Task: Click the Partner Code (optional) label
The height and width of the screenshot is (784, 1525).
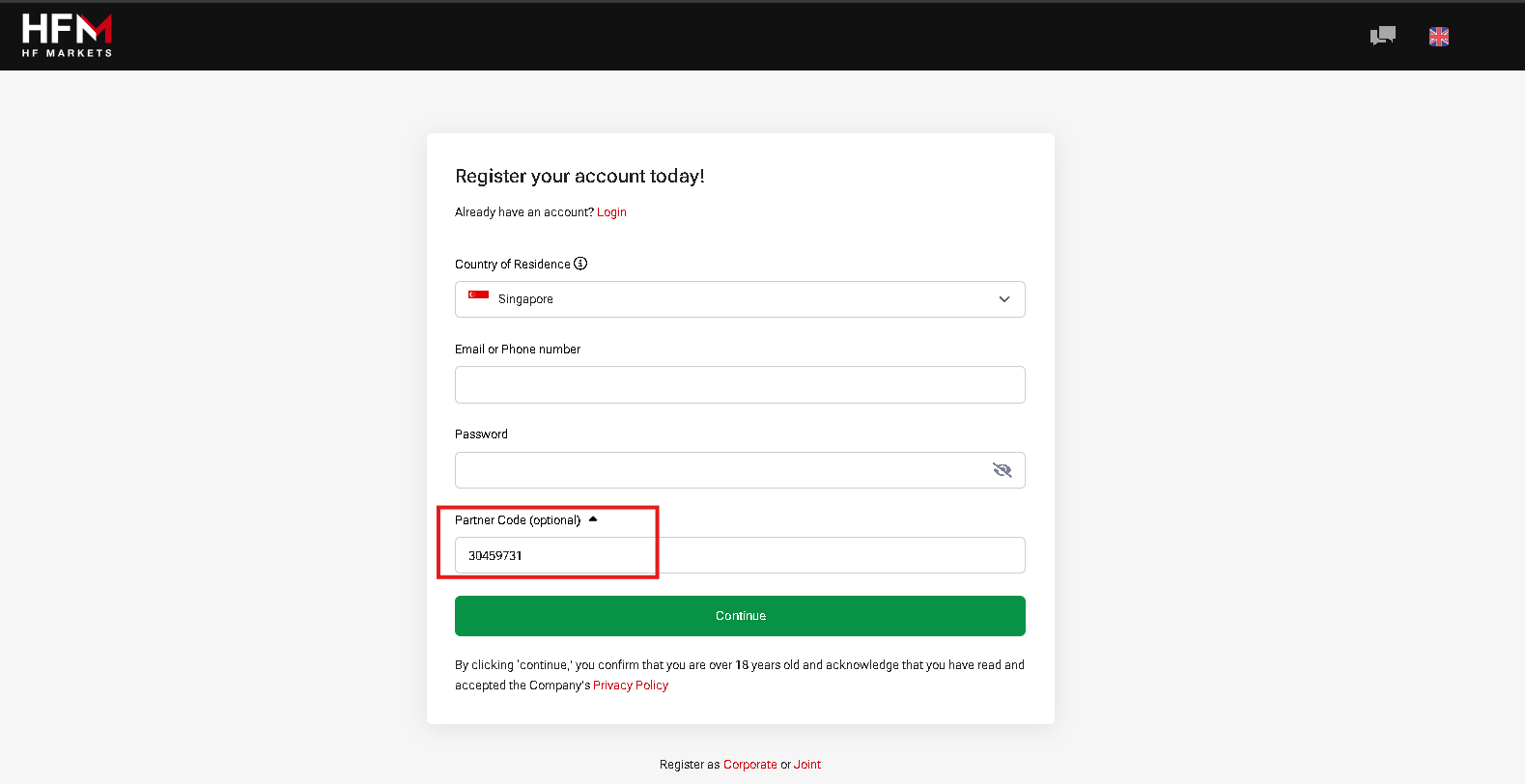Action: coord(518,520)
